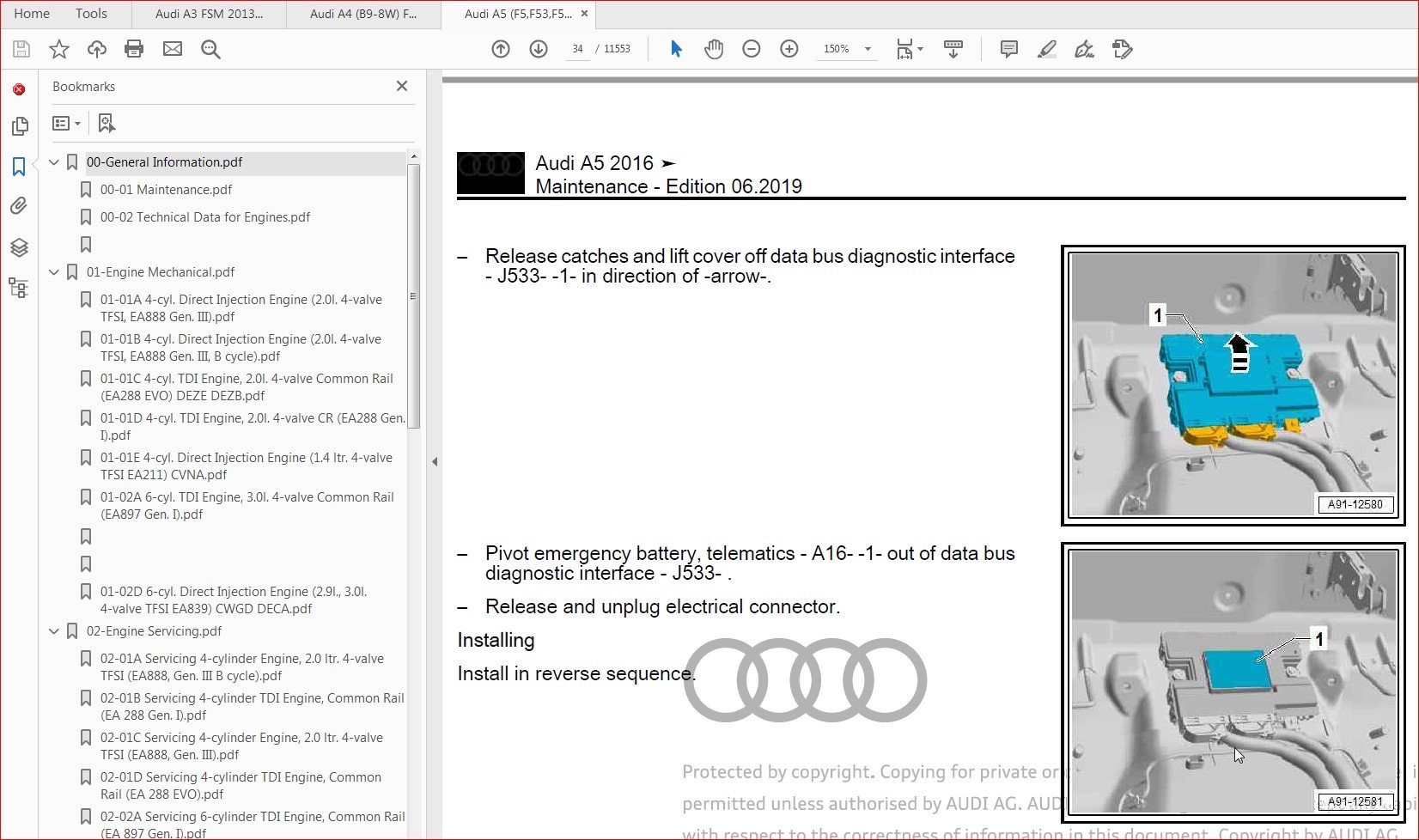Open the Model Tree side panel

coord(18,288)
